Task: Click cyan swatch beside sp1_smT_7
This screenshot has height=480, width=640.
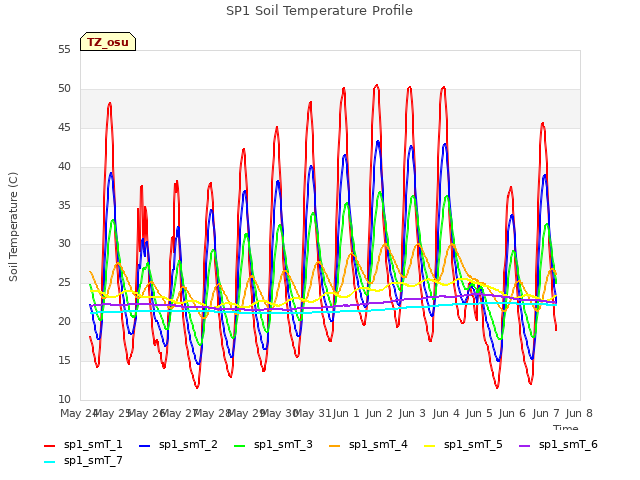Action: pyautogui.click(x=49, y=462)
